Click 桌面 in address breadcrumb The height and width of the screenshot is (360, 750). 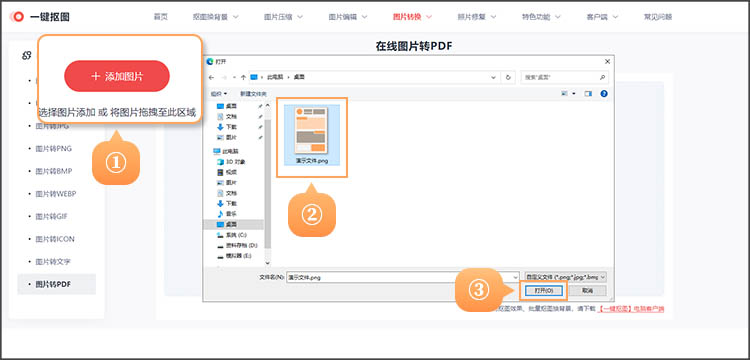(298, 77)
